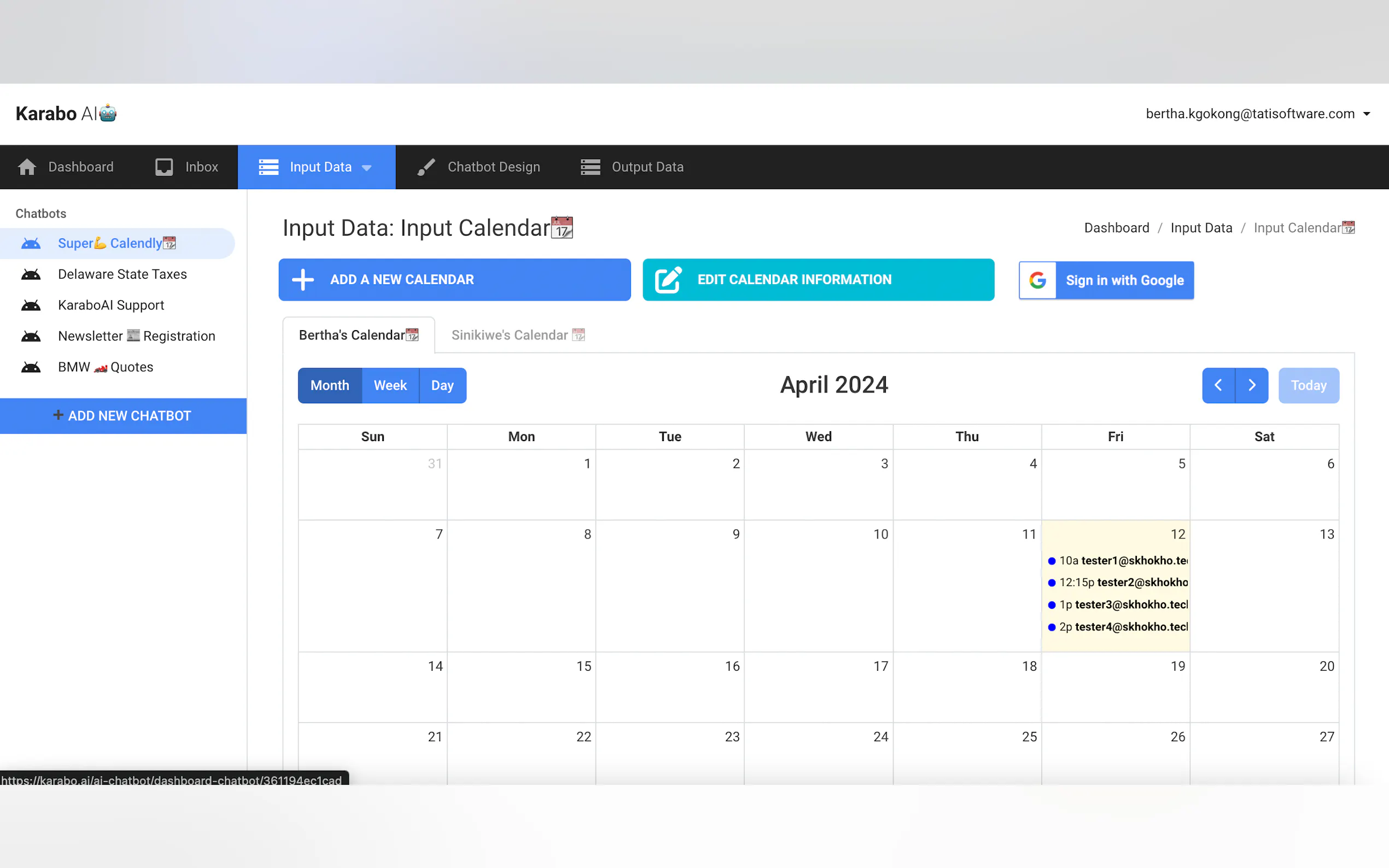This screenshot has height=868, width=1389.
Task: Switch calendar to Week view
Action: click(x=390, y=385)
